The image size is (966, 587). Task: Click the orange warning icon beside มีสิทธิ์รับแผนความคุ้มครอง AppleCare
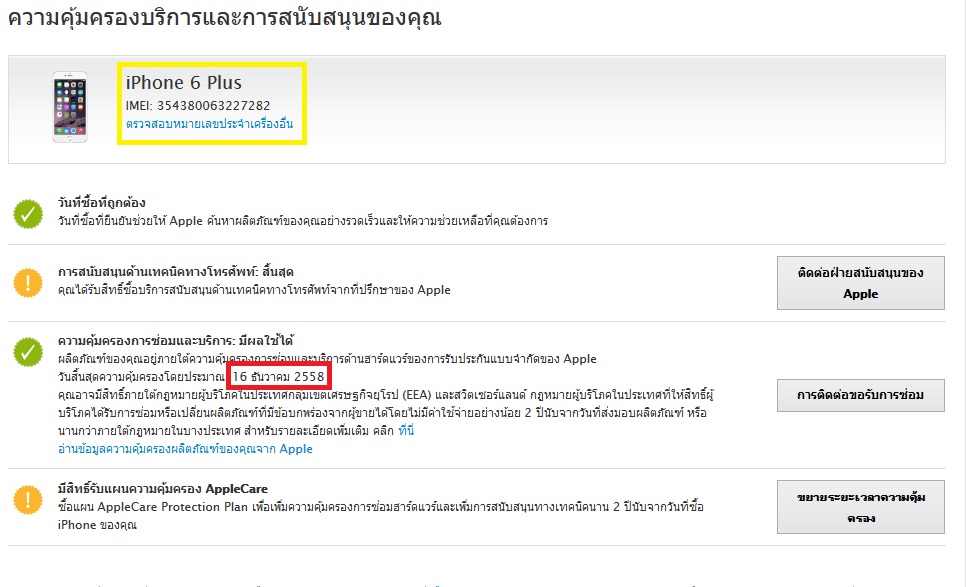point(28,500)
